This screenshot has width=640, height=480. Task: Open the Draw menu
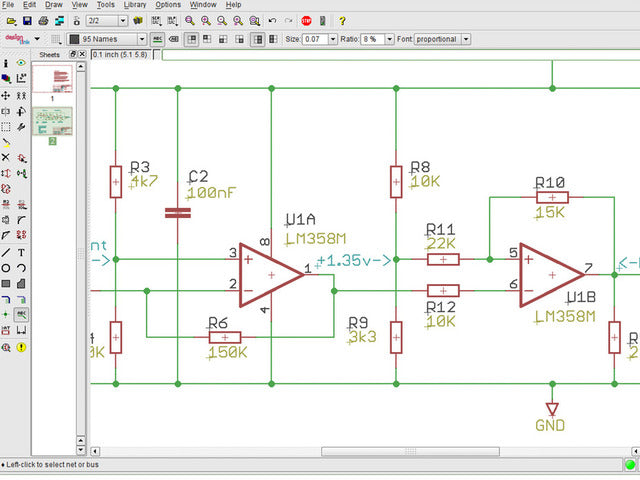pyautogui.click(x=53, y=5)
